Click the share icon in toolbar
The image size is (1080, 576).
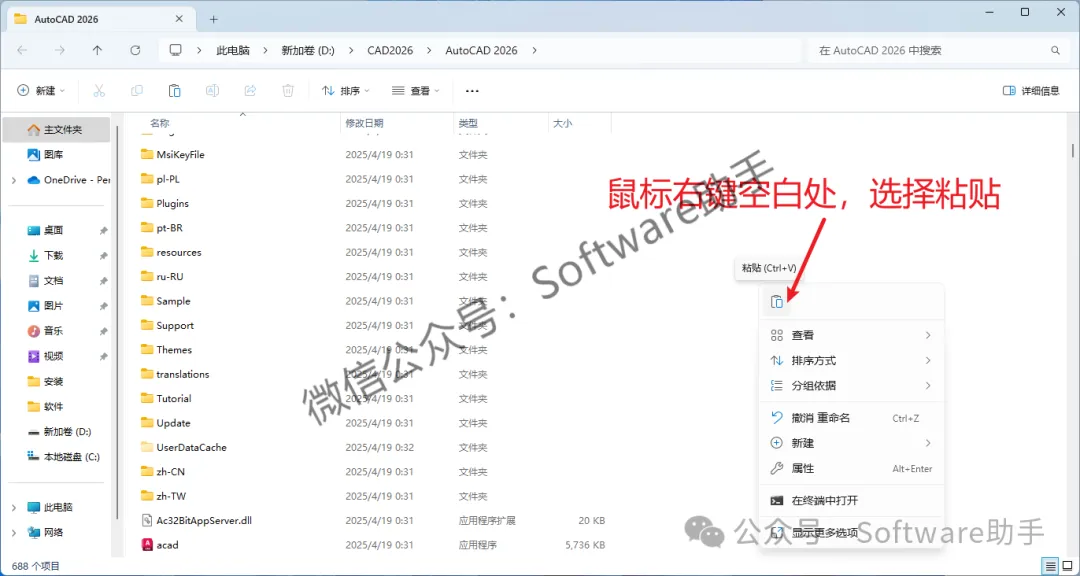(x=250, y=90)
